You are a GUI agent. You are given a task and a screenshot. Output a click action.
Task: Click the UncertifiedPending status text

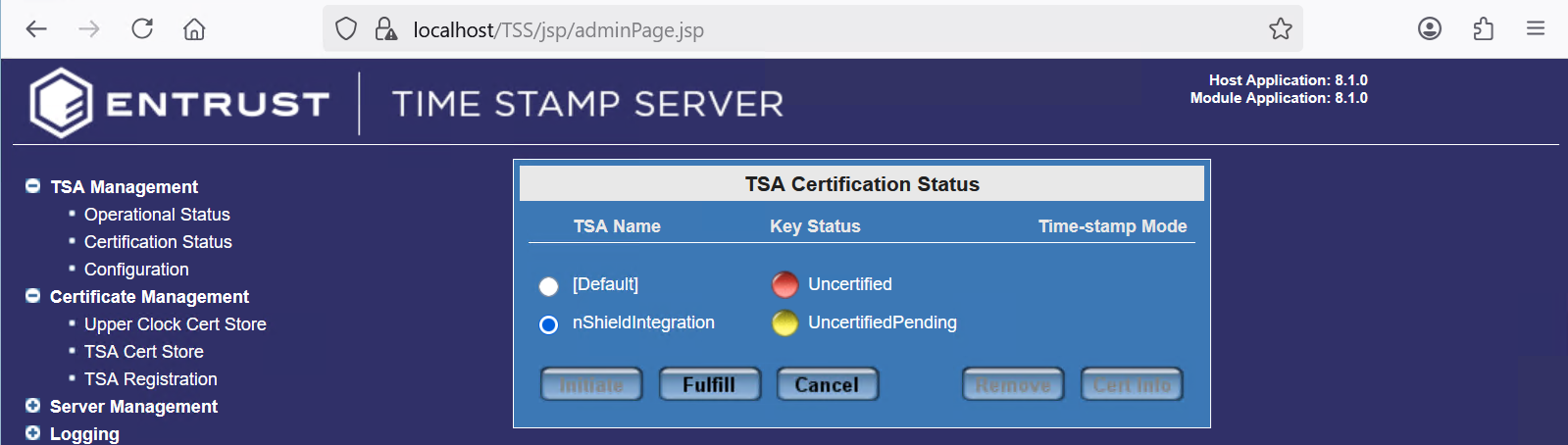click(x=883, y=322)
